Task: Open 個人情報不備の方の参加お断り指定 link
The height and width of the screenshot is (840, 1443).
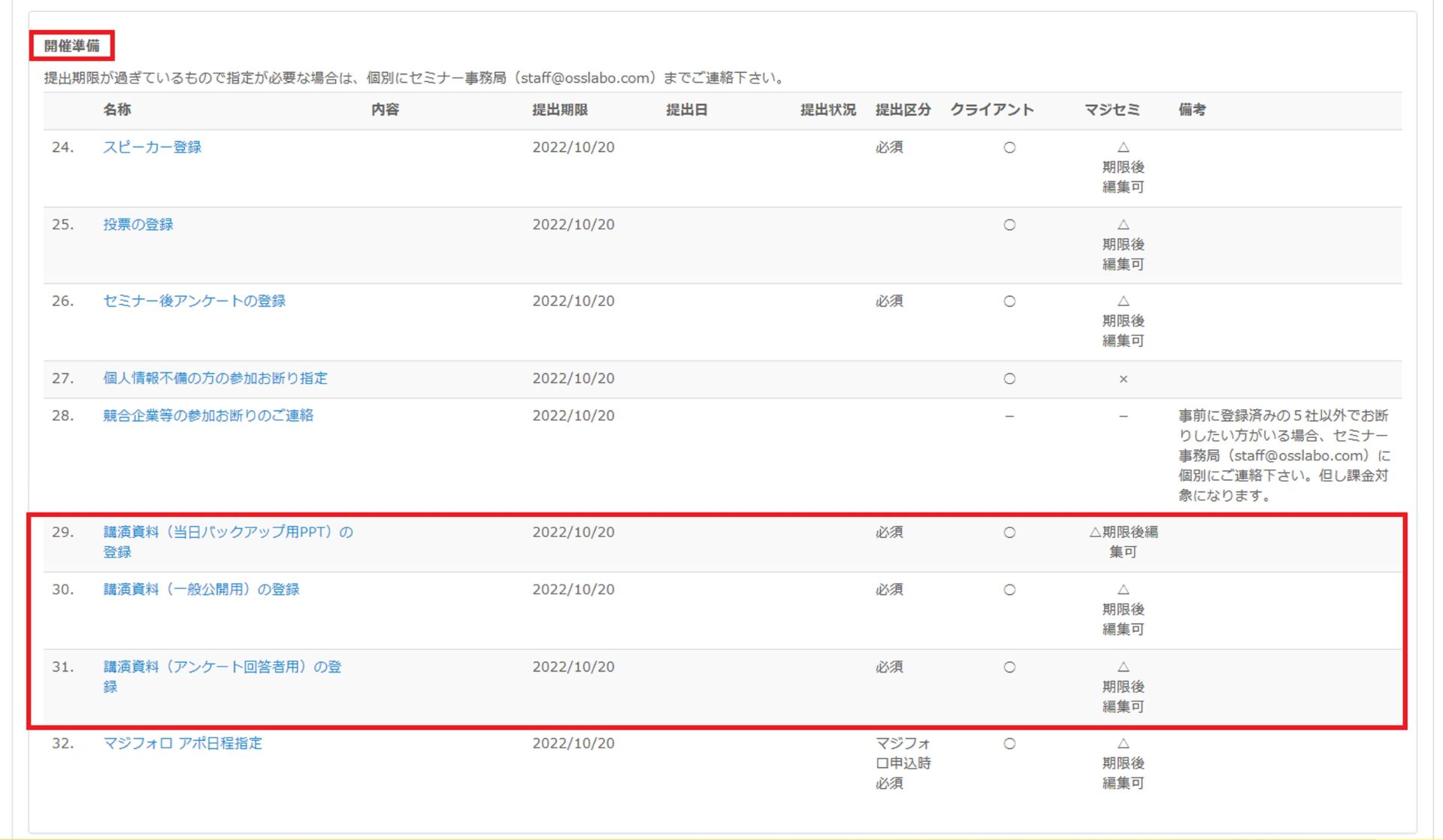Action: coord(215,379)
